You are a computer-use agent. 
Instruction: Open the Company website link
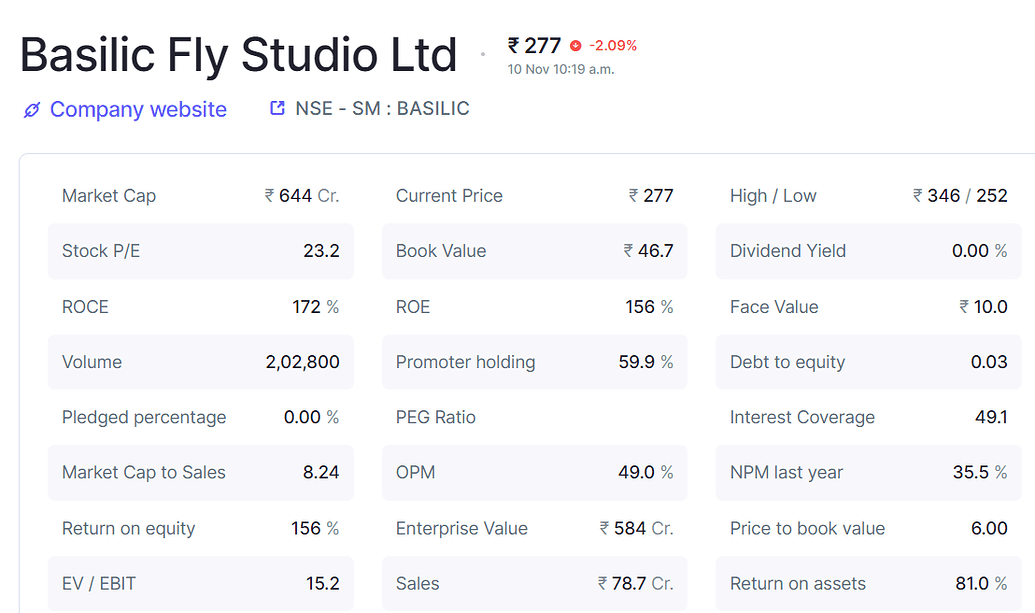tap(138, 109)
